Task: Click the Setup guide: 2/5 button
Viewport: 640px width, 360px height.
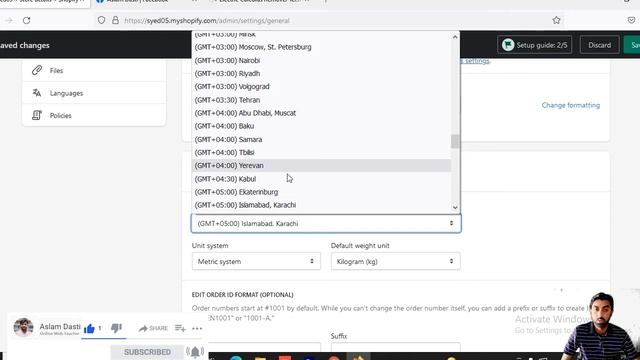Action: (x=535, y=45)
